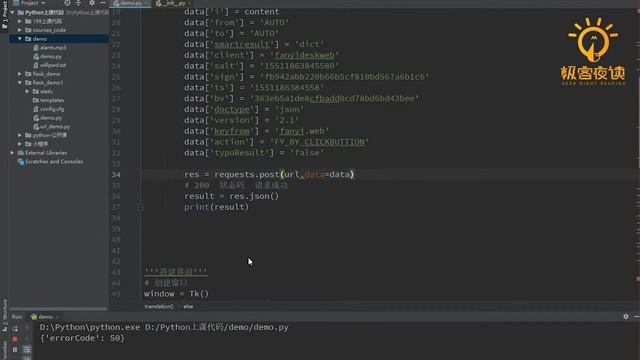
Task: Click the data['sign'] assignment line
Action: click(x=307, y=77)
